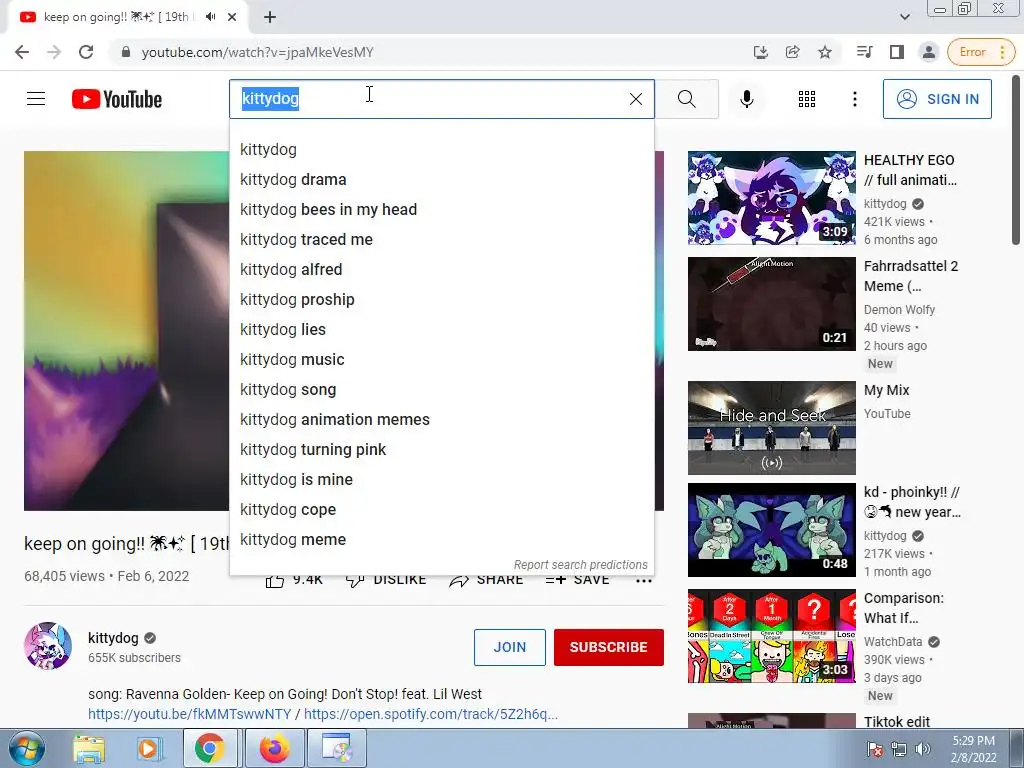
Task: Select the 'kittydog proship' suggestion
Action: tap(441, 300)
